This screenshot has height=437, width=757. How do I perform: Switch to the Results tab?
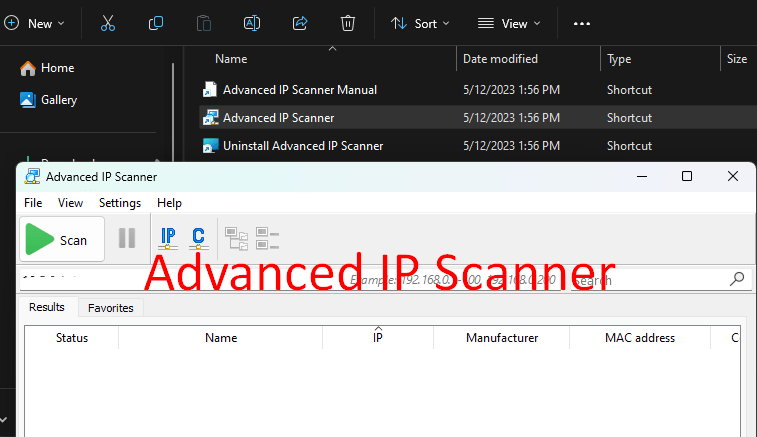tap(47, 307)
